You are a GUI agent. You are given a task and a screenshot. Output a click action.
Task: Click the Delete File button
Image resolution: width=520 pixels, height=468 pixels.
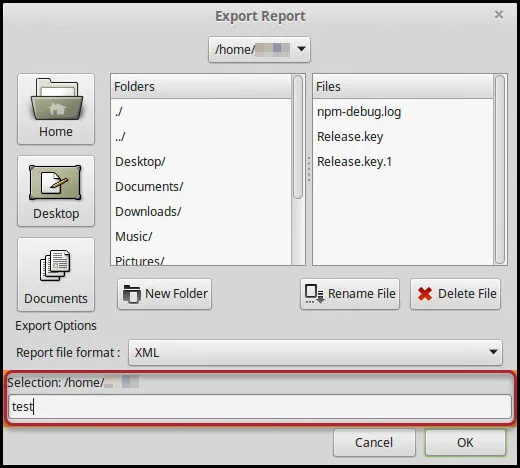[x=456, y=294]
